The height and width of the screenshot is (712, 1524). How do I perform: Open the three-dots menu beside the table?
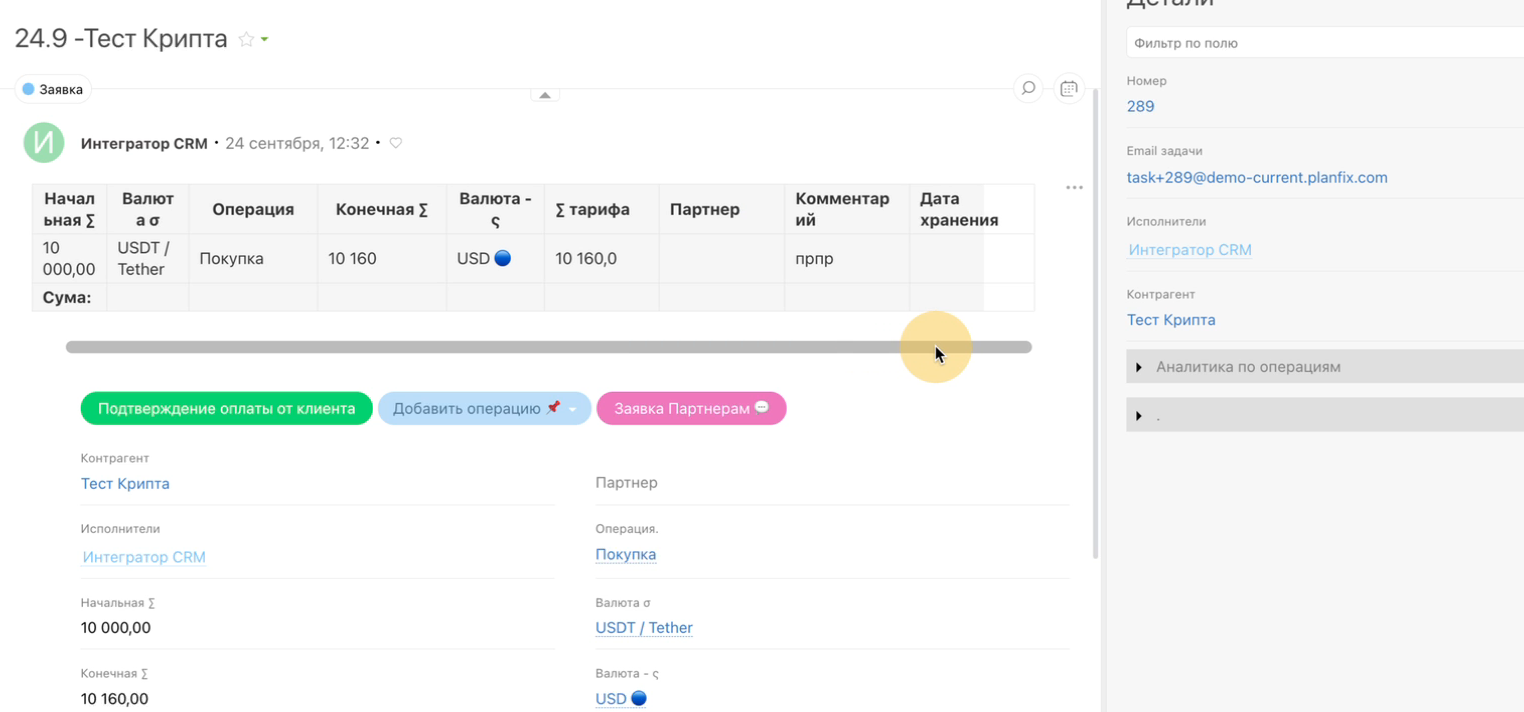click(x=1074, y=188)
